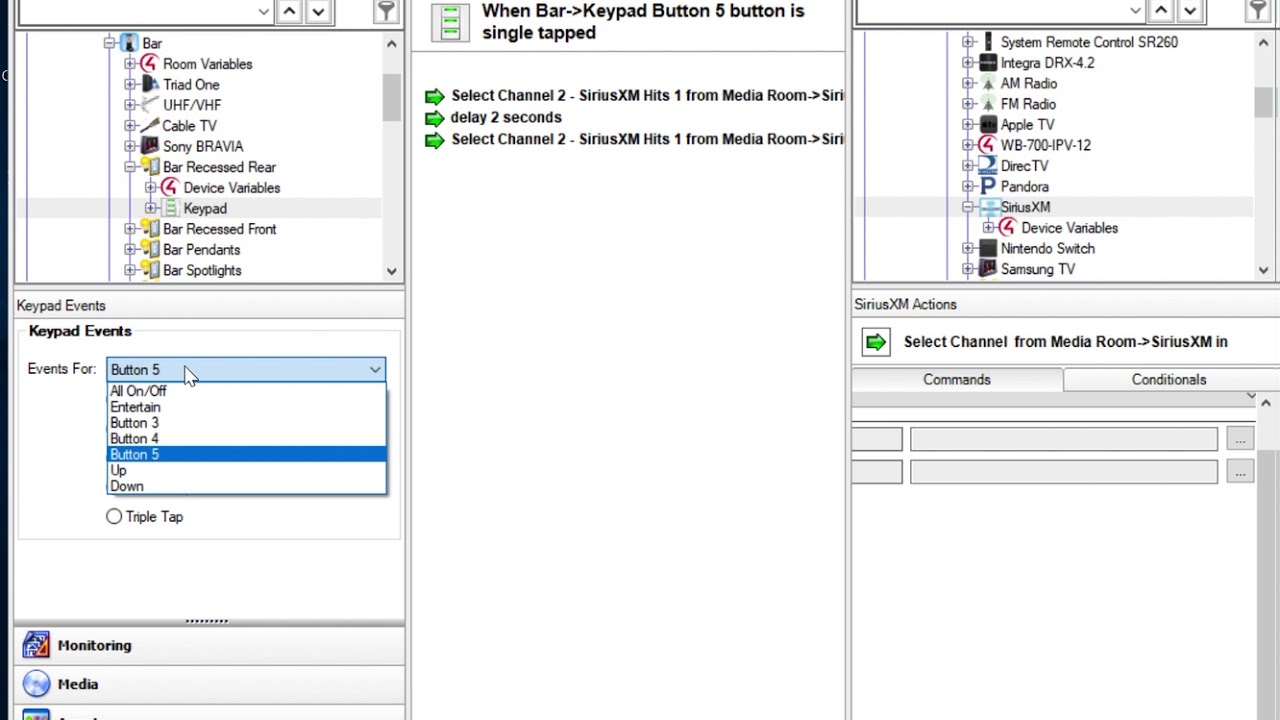Click the SiriusXM device tree scrollbar up arrow
The width and height of the screenshot is (1280, 720).
[1263, 43]
